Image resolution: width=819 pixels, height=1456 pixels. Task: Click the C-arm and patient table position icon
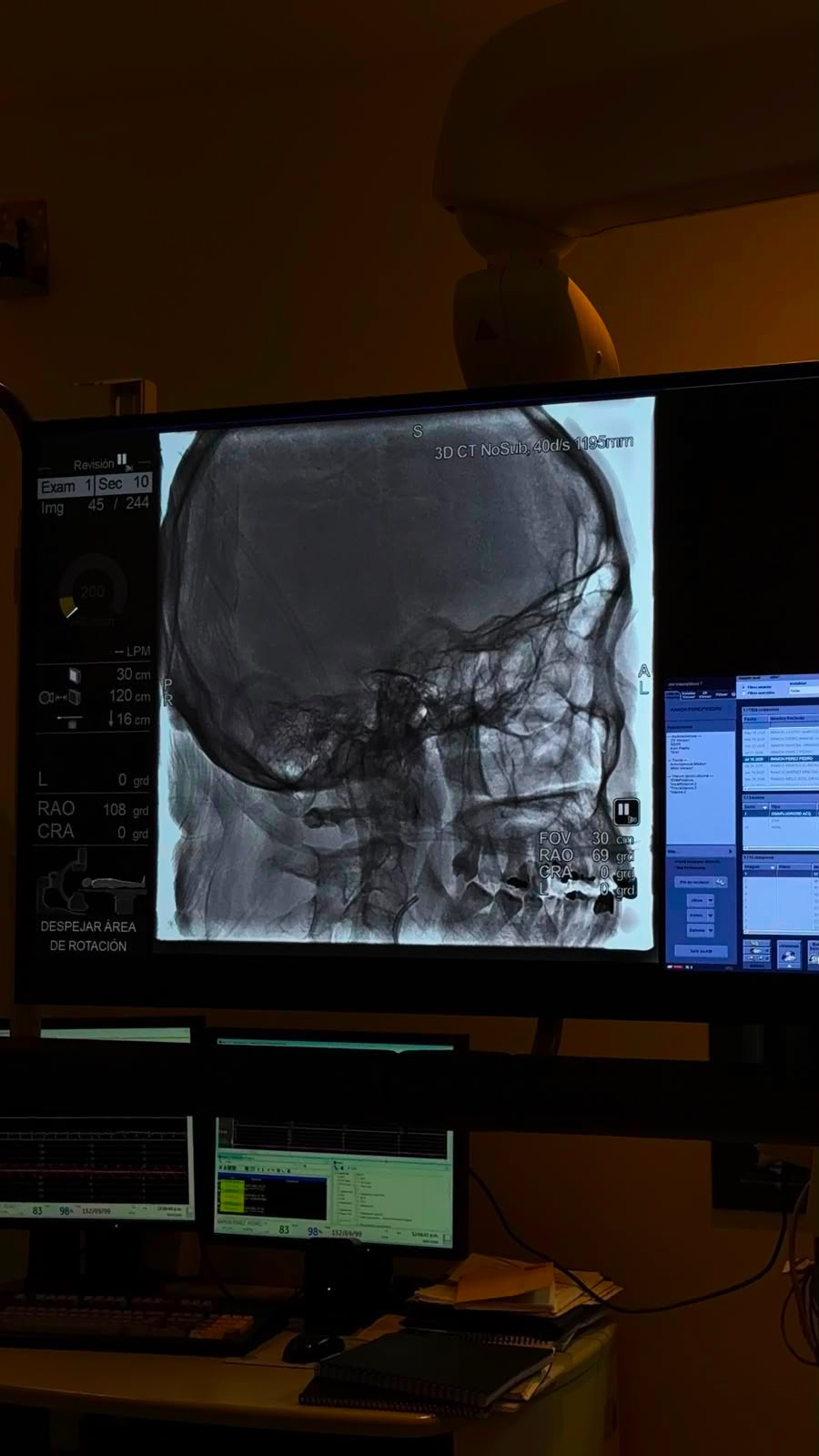coord(91,881)
